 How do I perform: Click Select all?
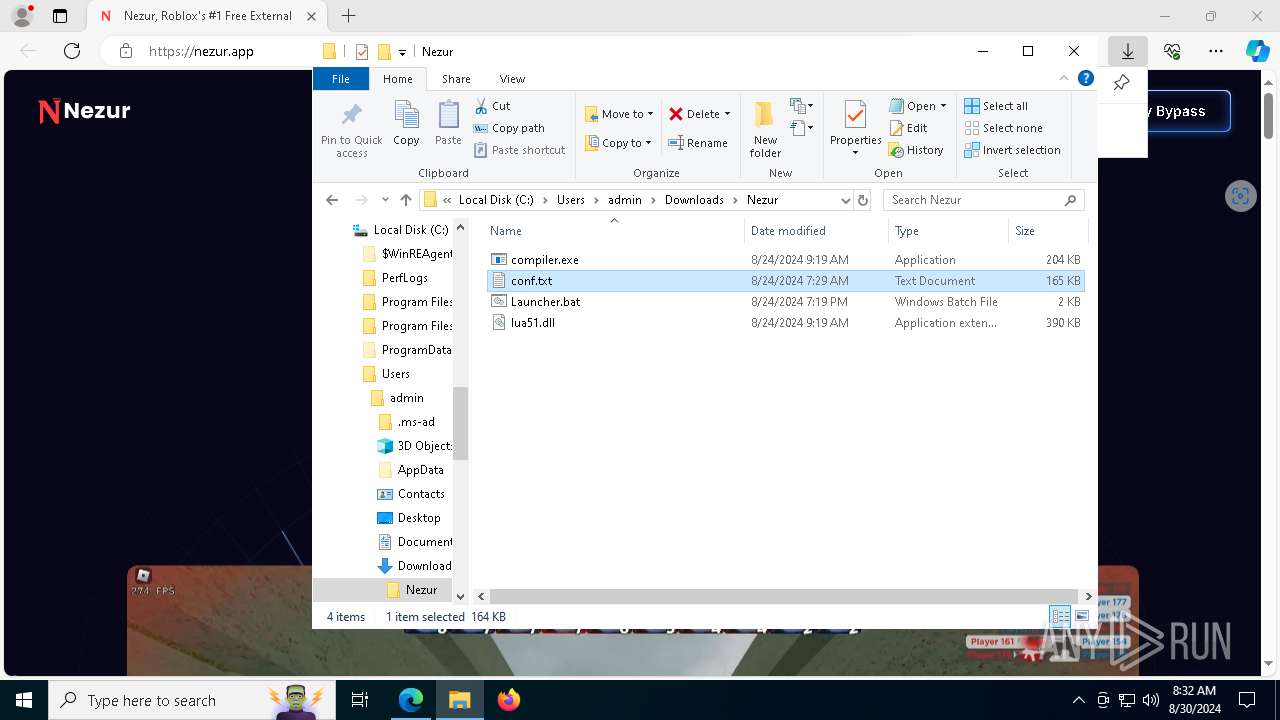pos(996,106)
